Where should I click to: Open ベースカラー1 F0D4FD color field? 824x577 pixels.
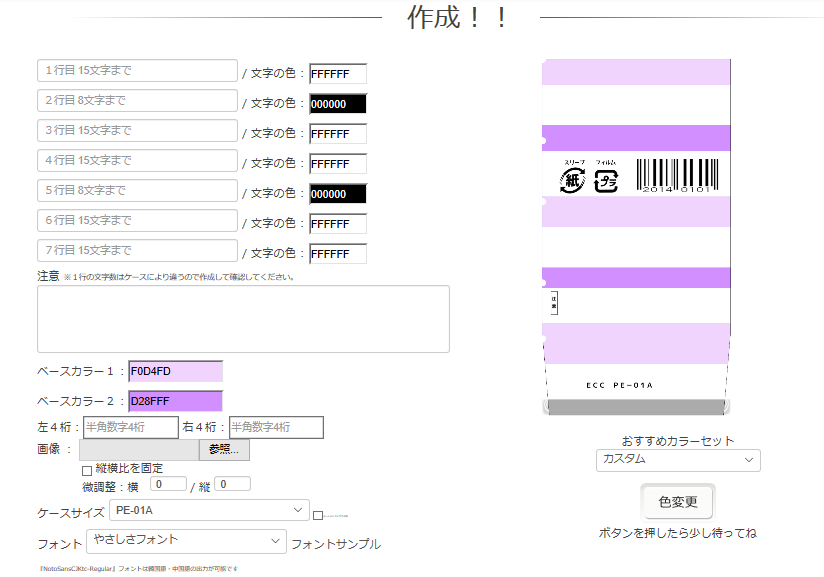[x=176, y=371]
